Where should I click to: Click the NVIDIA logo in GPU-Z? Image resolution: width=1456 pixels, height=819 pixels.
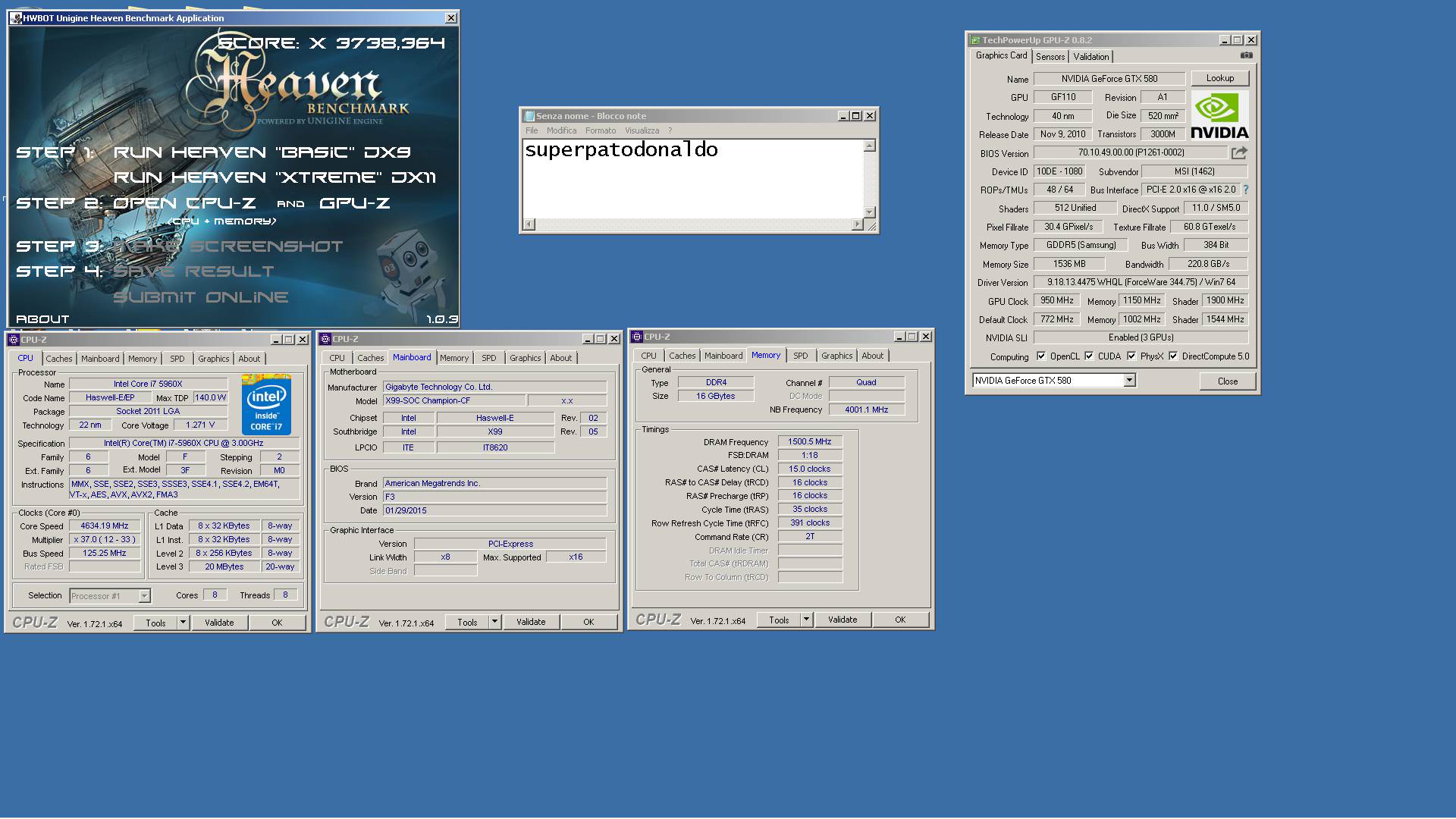click(1219, 116)
